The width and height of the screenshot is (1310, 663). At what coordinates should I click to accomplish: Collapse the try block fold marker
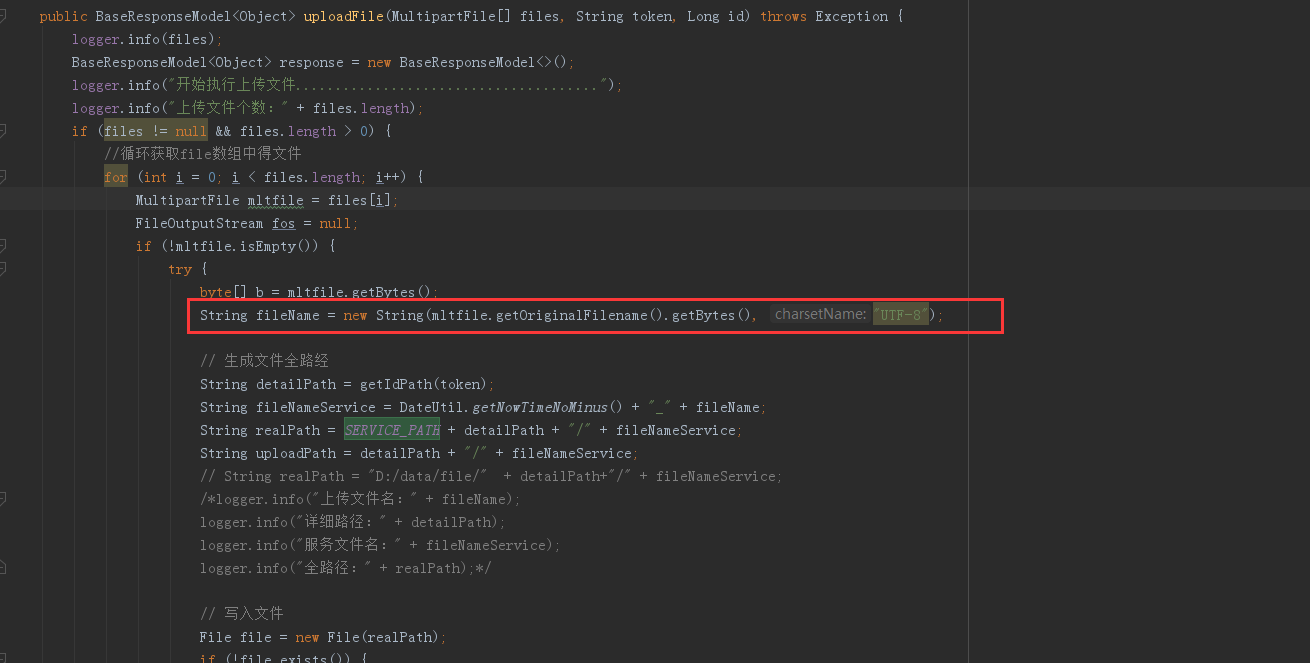tap(3, 269)
